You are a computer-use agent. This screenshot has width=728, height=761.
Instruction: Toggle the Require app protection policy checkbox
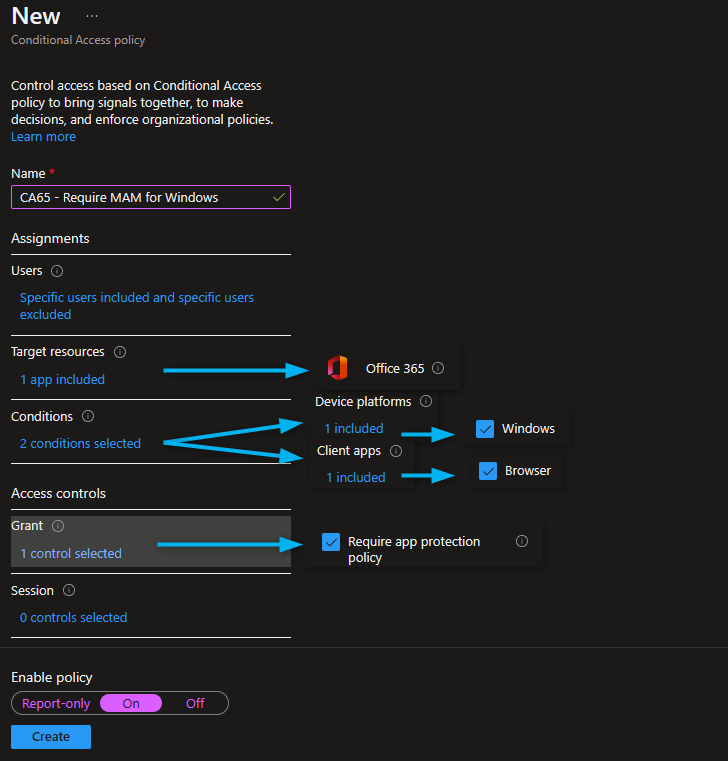click(331, 542)
